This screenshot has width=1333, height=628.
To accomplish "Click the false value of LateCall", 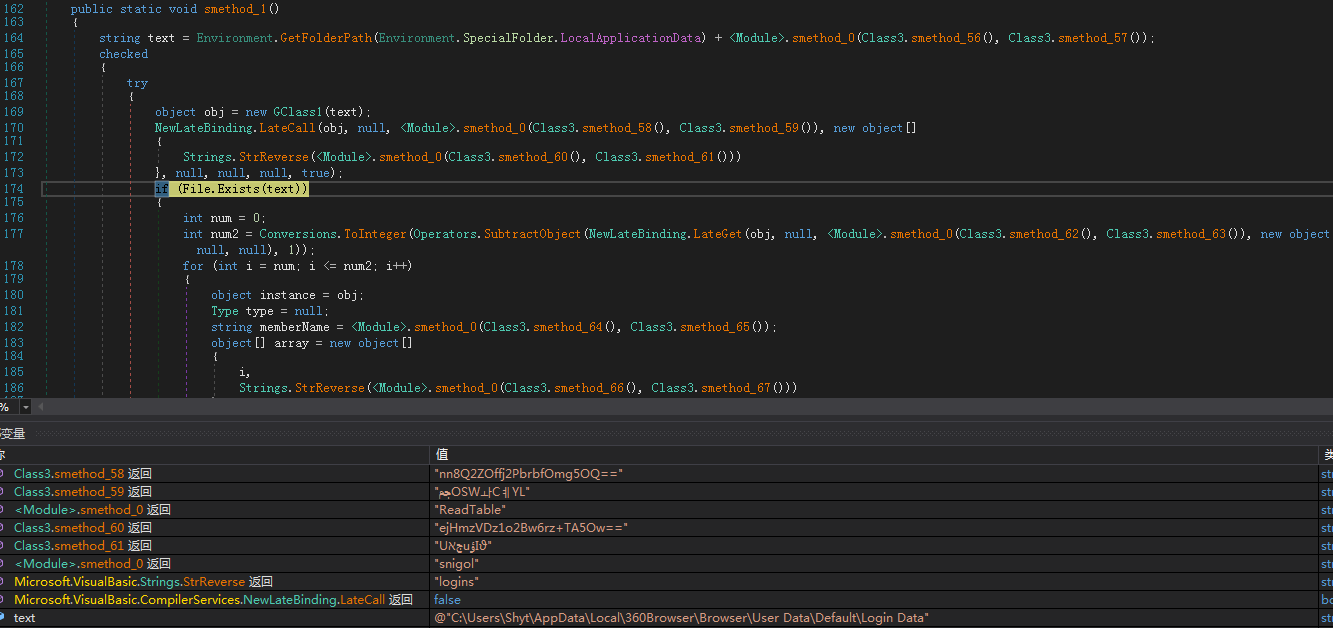I will [447, 599].
